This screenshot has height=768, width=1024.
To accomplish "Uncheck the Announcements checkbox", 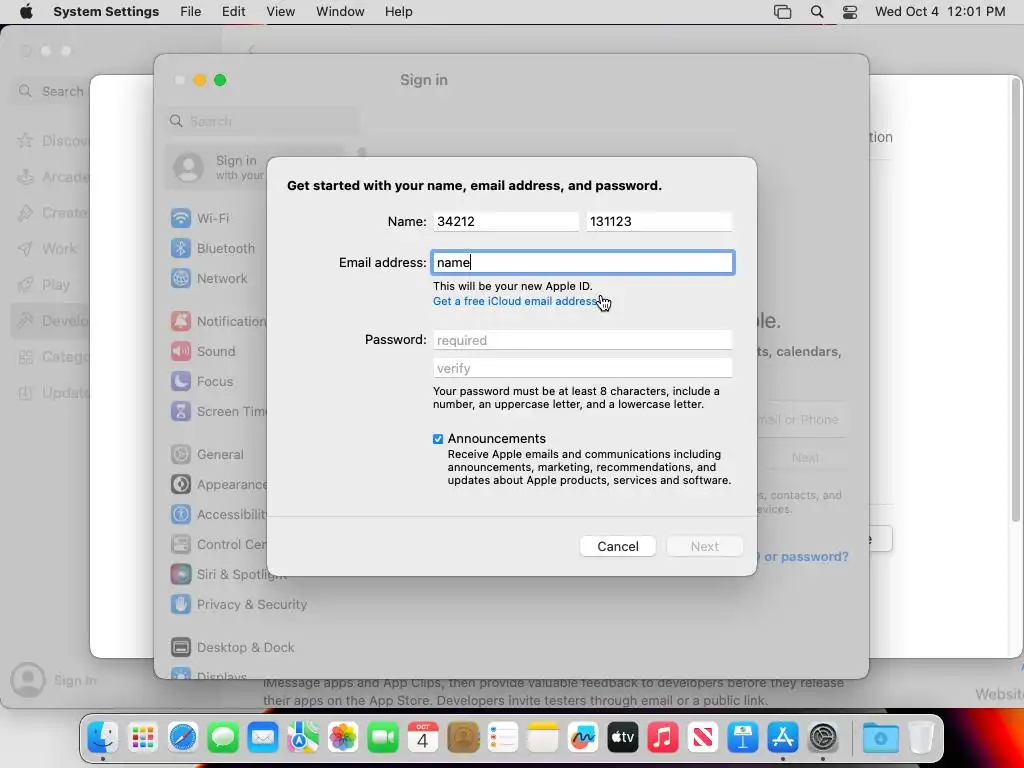I will tap(438, 439).
